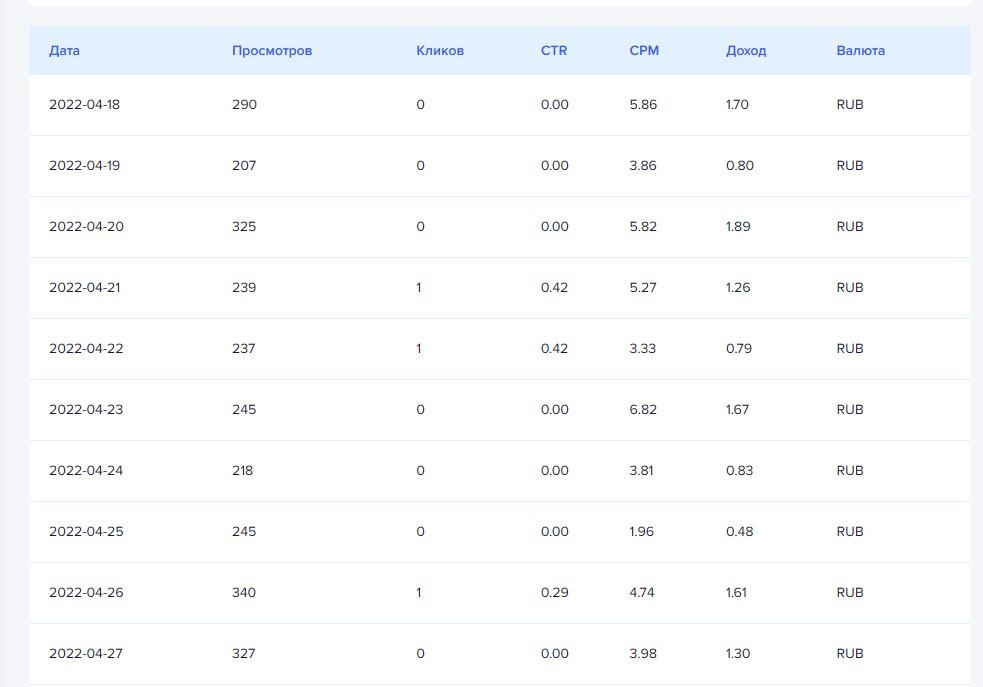
Task: Click the CTR column header
Action: 554,51
